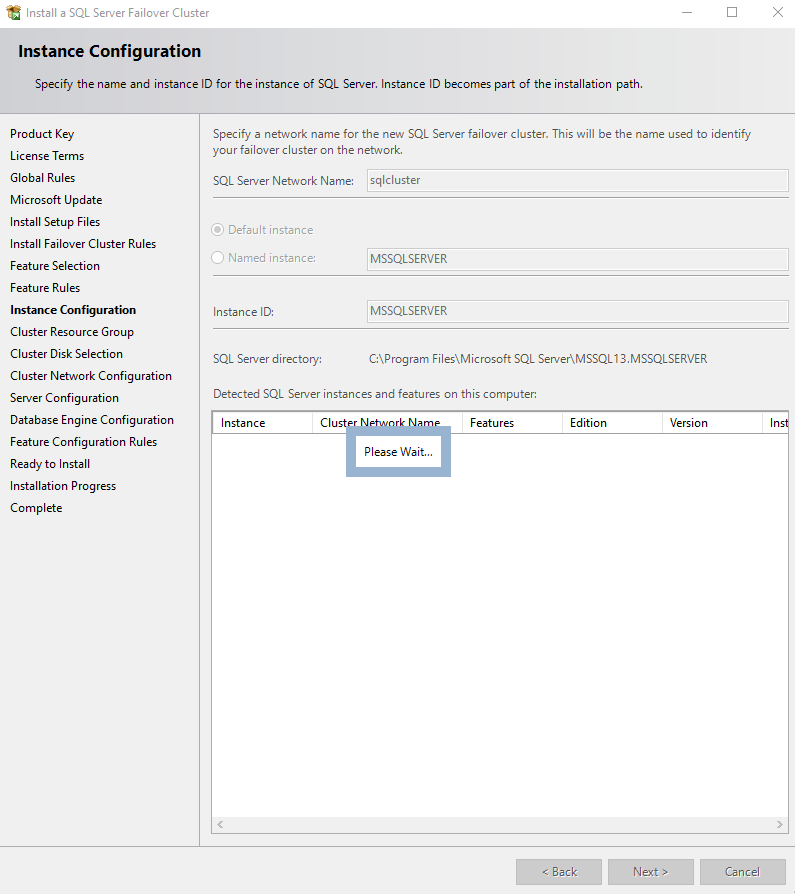Select the Instance Configuration step
This screenshot has height=894, width=795.
[x=73, y=310]
